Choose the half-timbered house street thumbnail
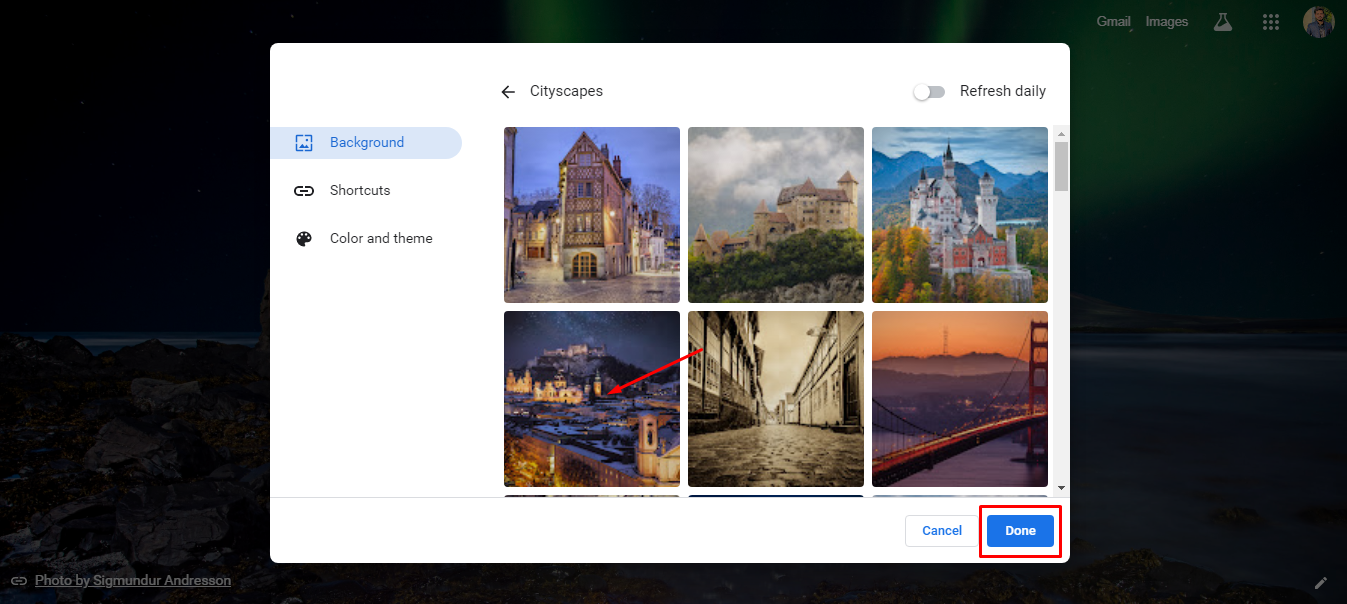 click(592, 215)
